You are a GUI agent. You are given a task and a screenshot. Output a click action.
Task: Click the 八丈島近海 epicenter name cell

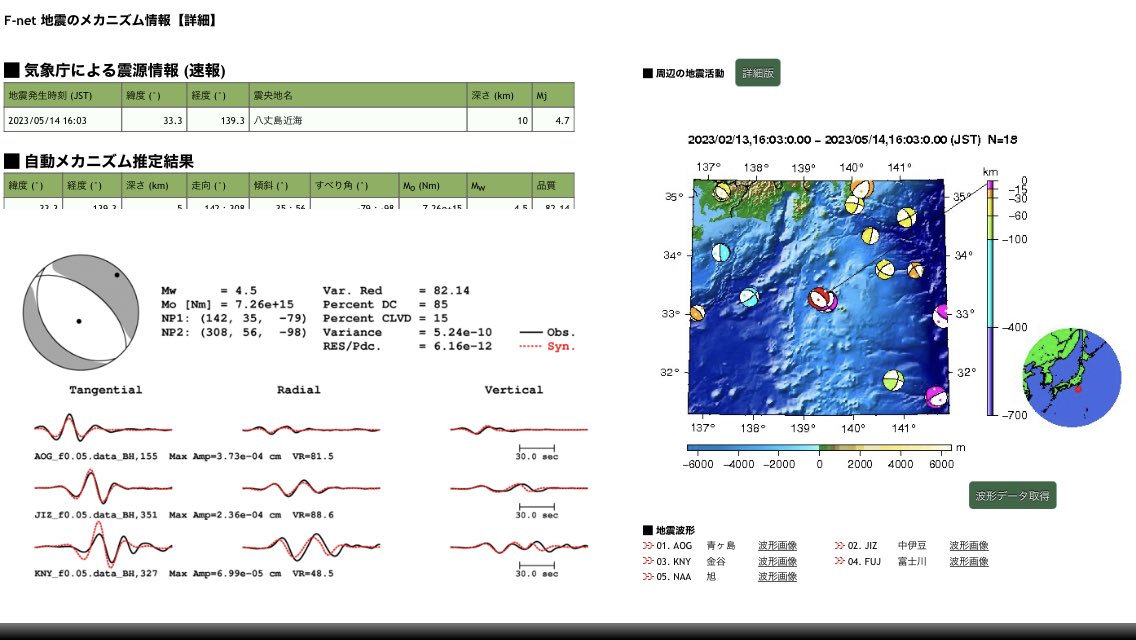358,120
